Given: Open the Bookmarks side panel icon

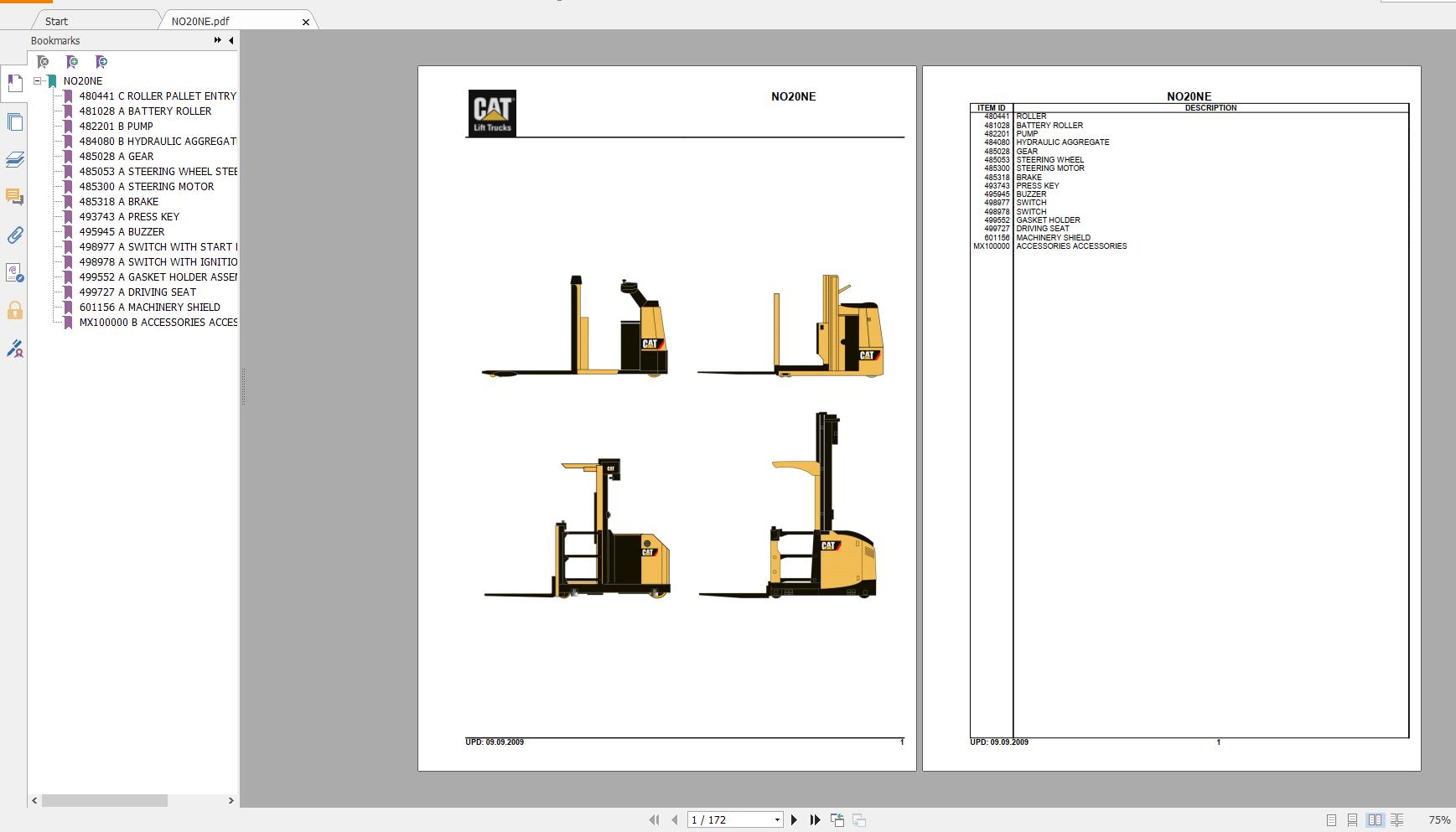Looking at the screenshot, I should click(14, 83).
